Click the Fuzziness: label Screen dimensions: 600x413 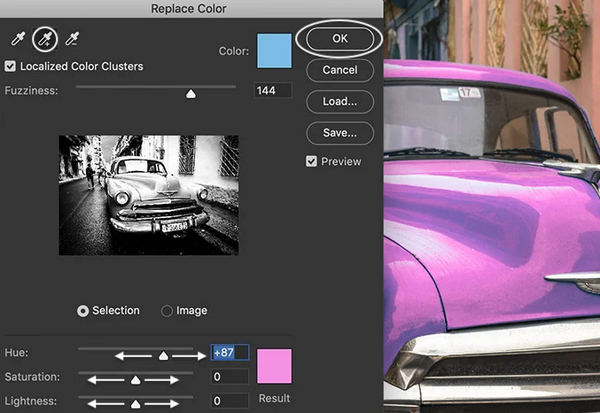(31, 91)
